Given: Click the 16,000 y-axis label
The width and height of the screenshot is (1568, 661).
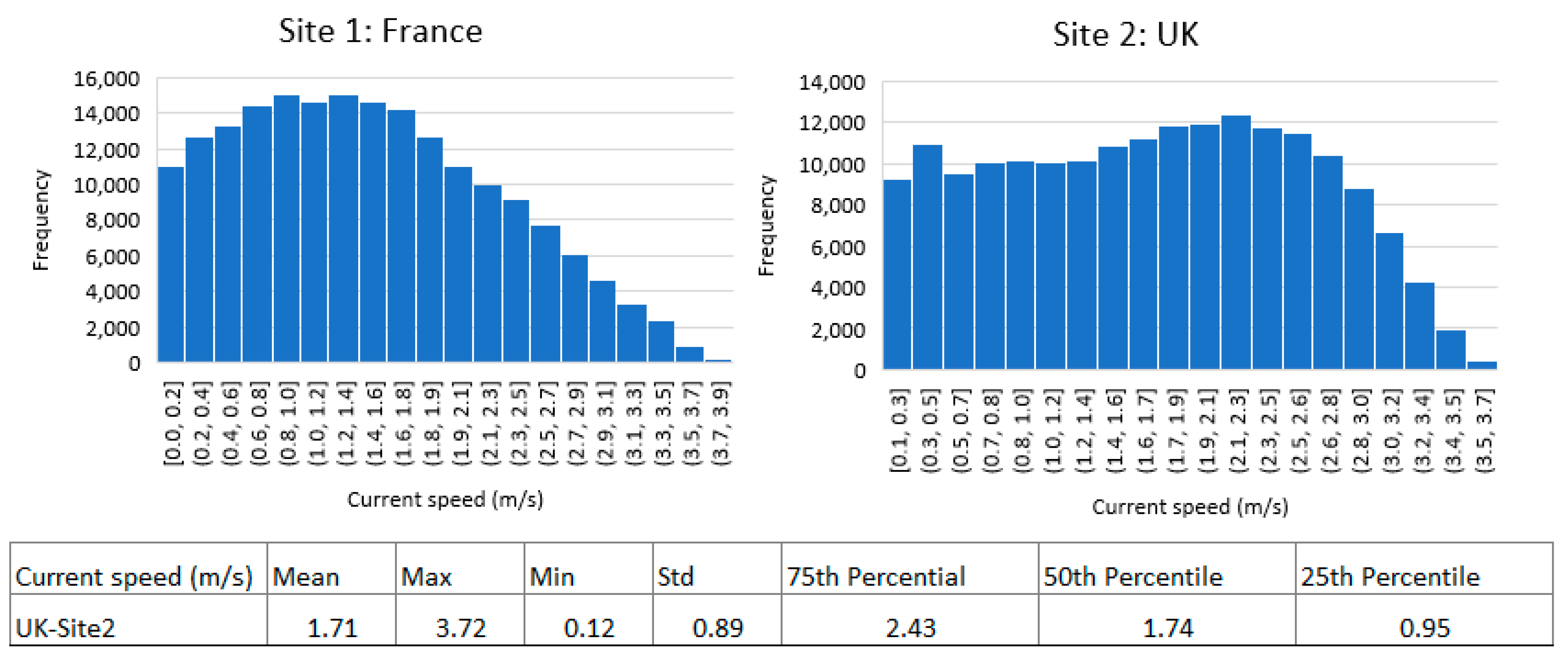Looking at the screenshot, I should (106, 78).
